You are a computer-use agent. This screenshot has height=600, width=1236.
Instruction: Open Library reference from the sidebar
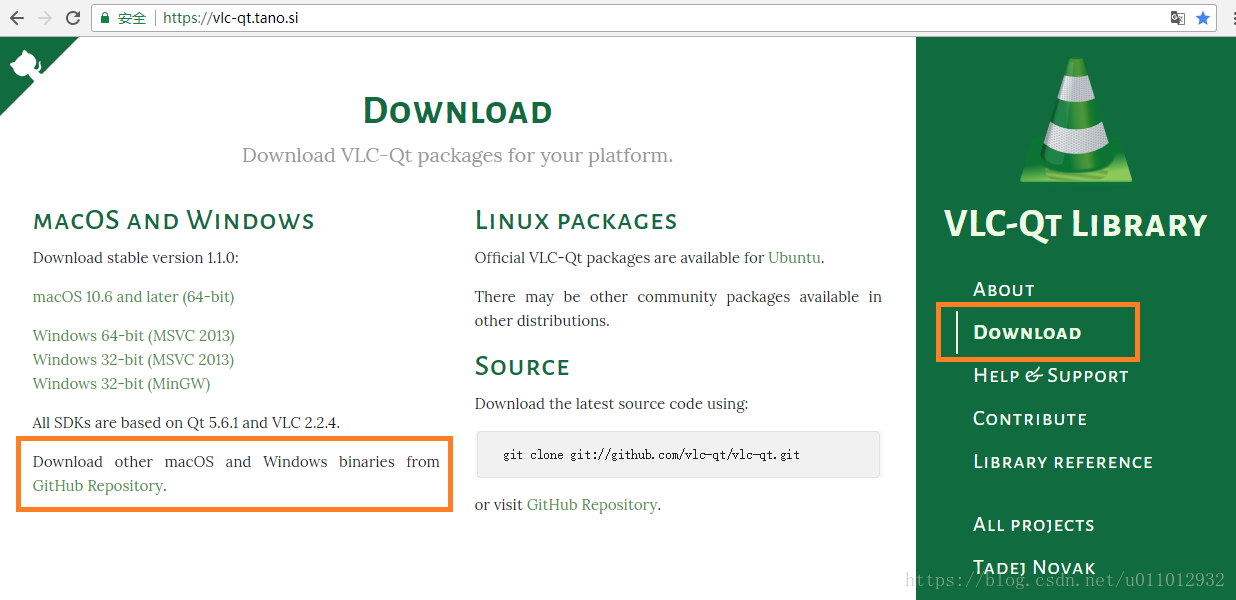coord(1063,462)
